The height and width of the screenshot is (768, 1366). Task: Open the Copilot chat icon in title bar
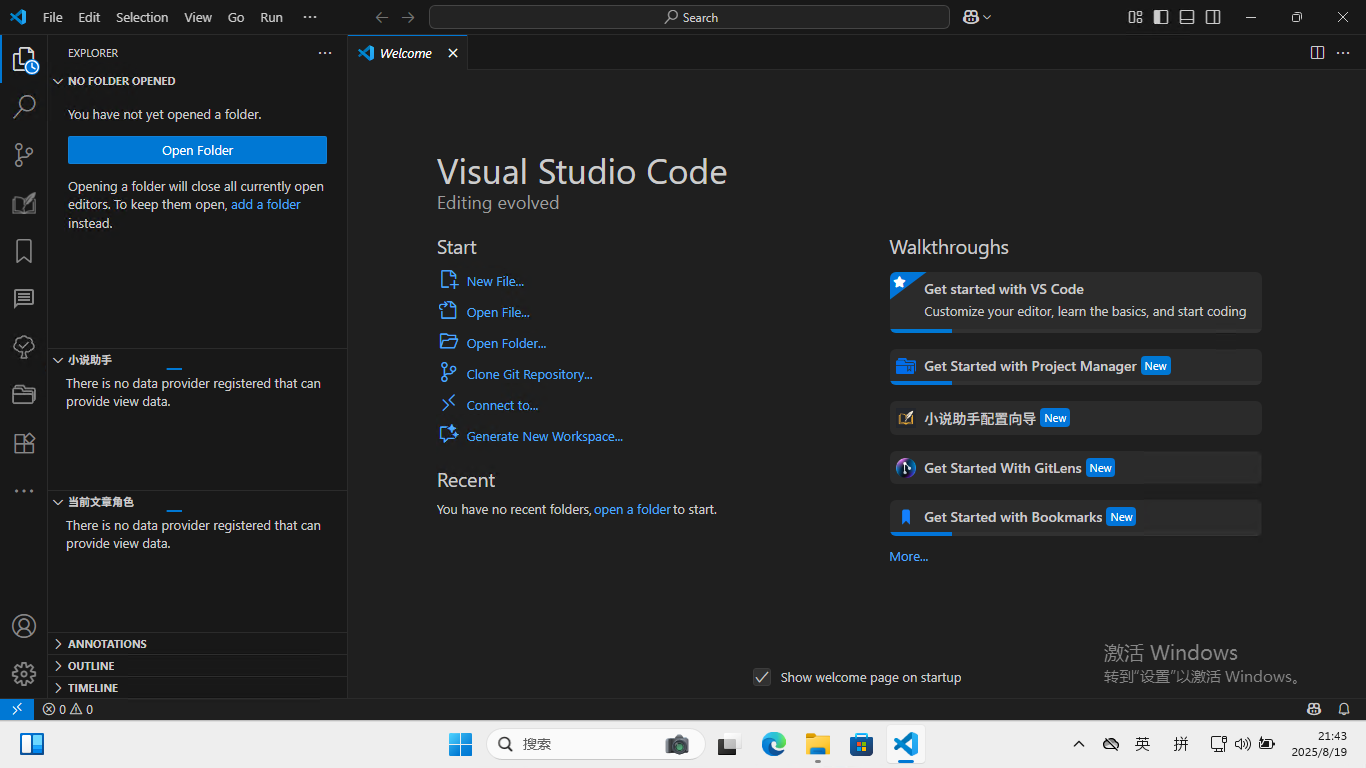coord(970,17)
